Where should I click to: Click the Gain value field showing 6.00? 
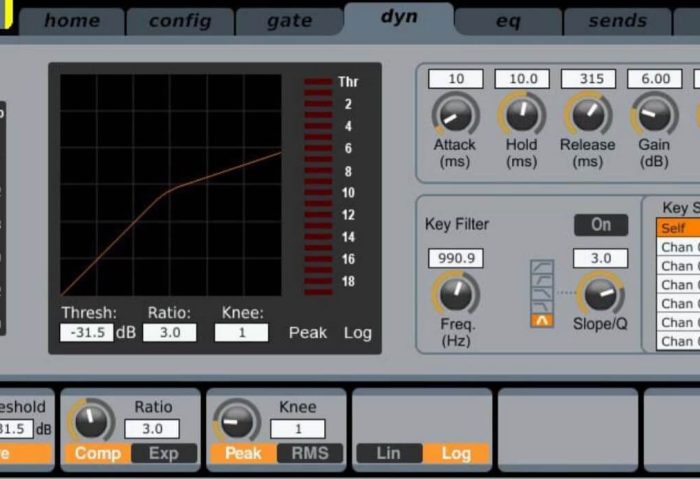(654, 79)
